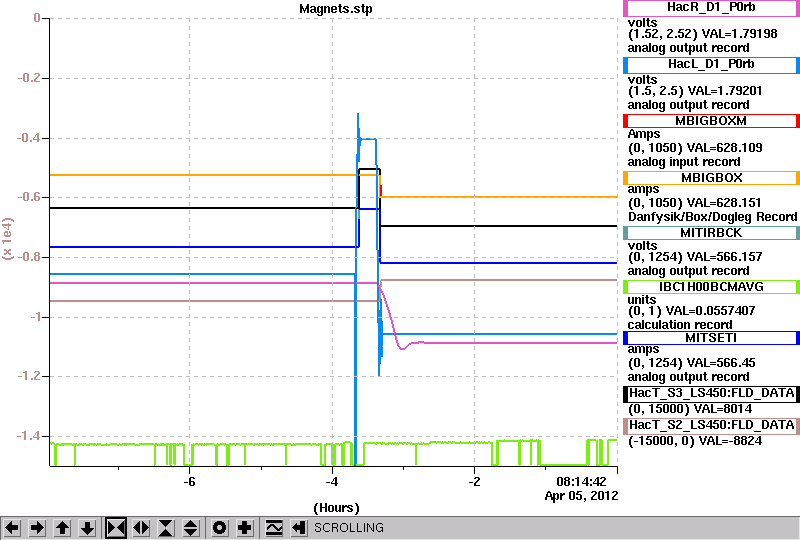800x540 pixels.
Task: Click the (Hours) x-axis label
Action: click(x=336, y=508)
